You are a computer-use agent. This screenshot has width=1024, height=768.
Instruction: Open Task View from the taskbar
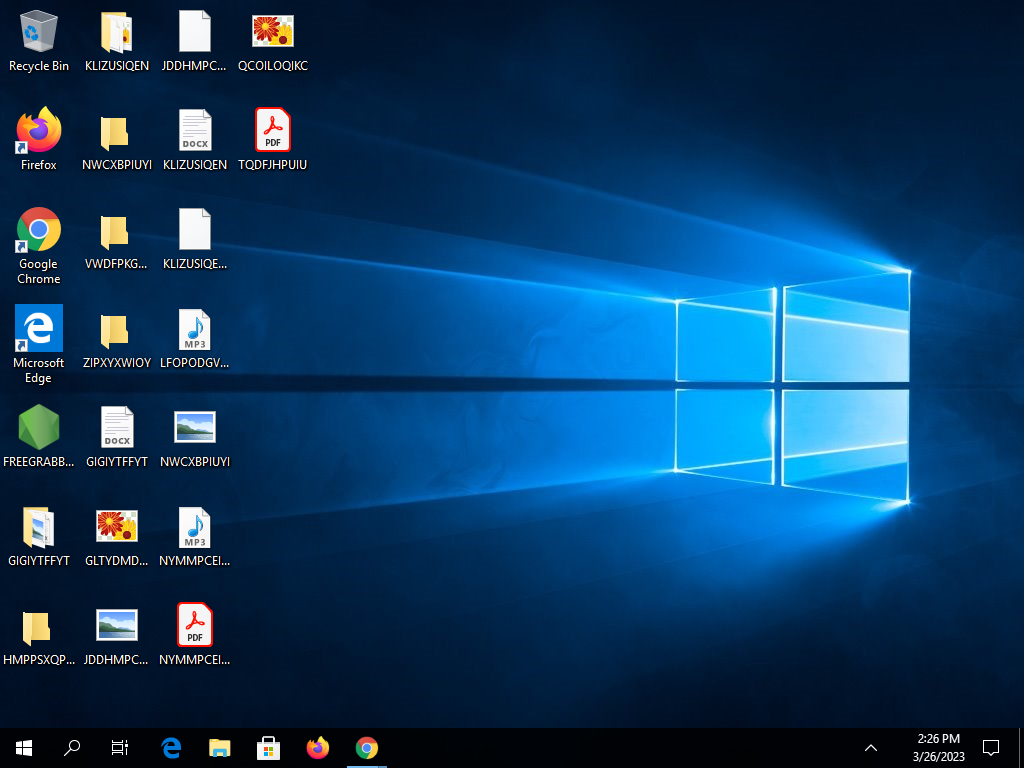[x=120, y=747]
